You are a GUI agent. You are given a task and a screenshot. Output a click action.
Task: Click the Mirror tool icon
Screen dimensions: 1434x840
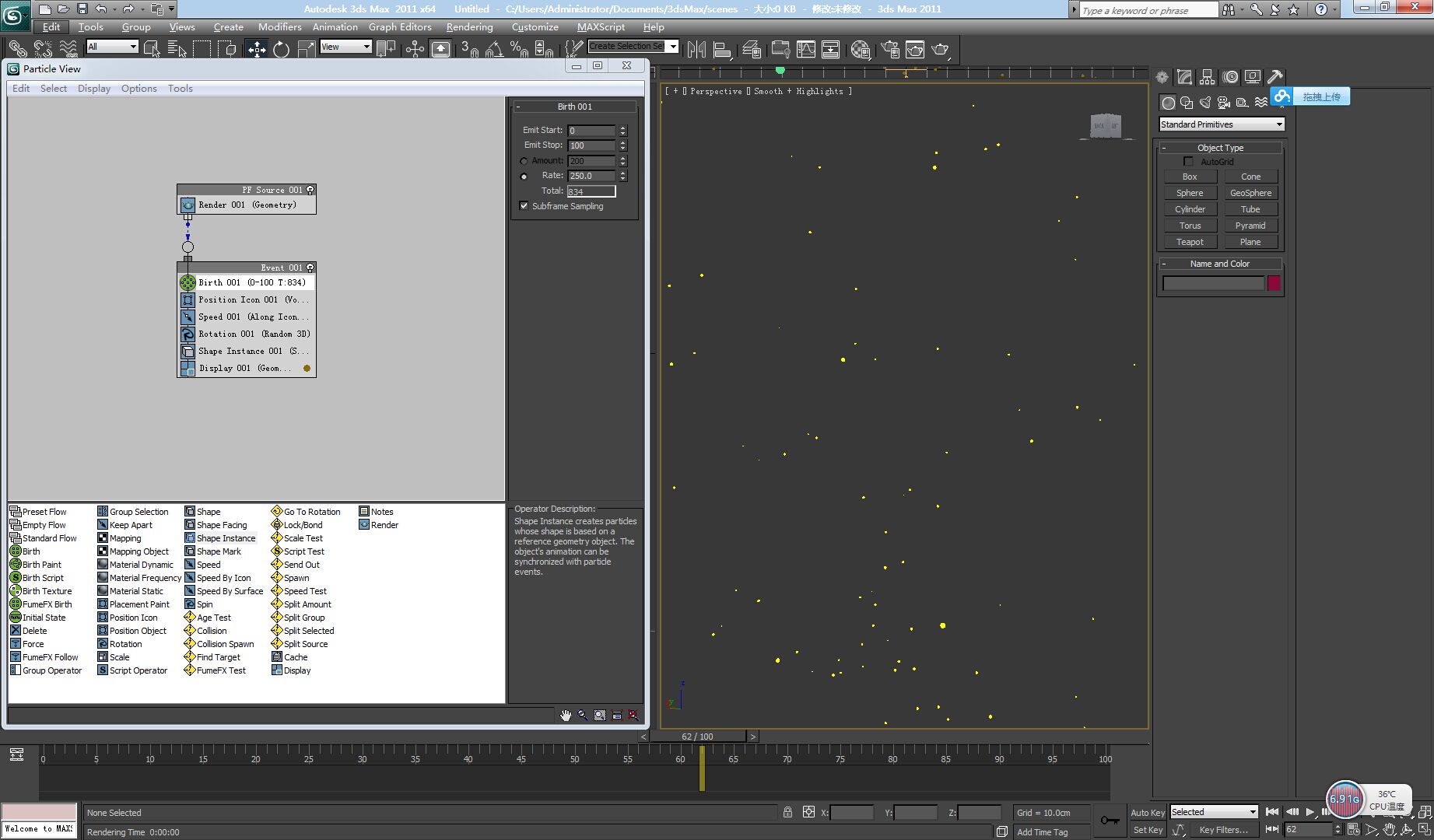[x=696, y=49]
